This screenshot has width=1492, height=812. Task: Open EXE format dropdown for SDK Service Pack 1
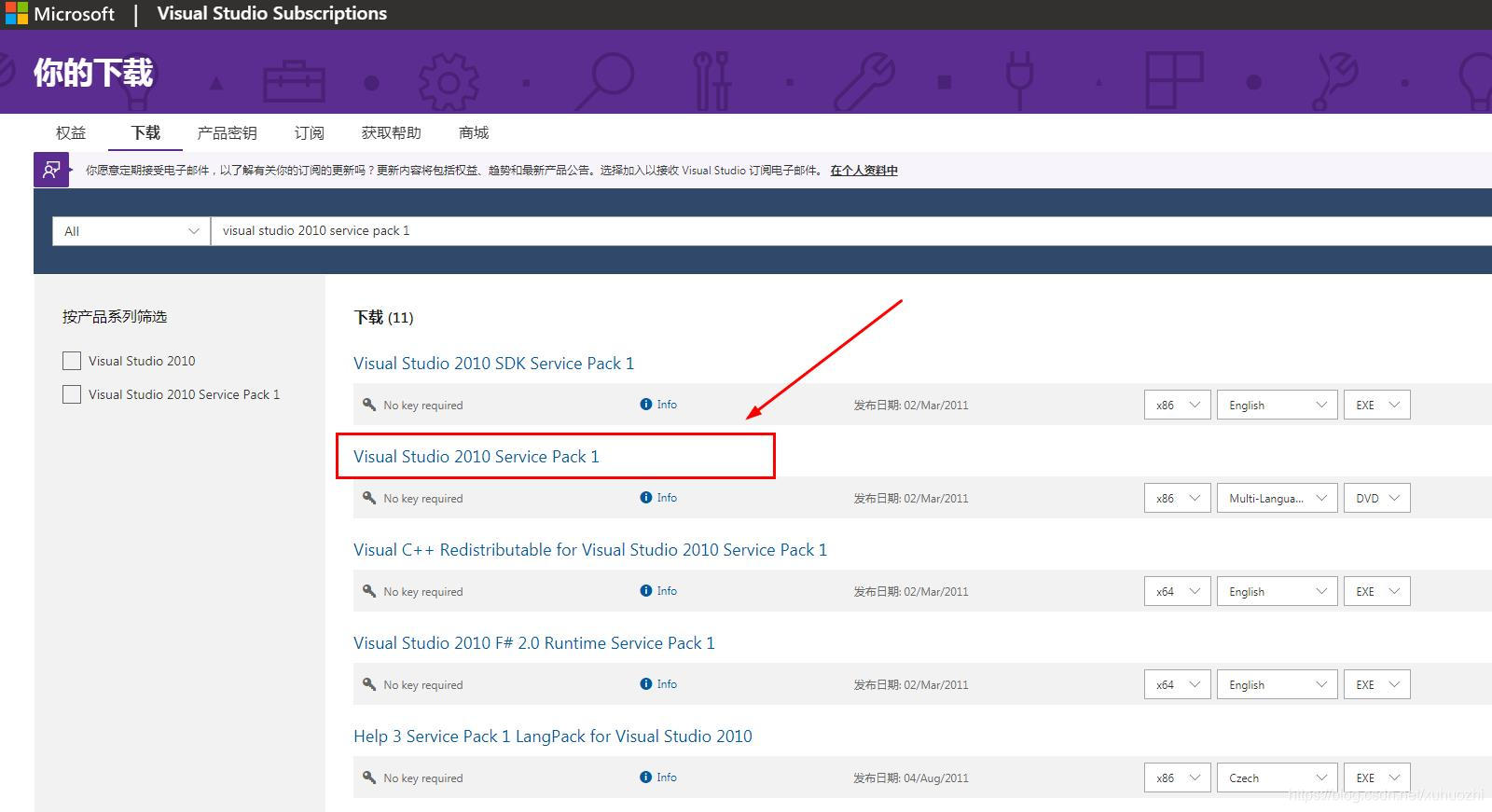click(1377, 405)
